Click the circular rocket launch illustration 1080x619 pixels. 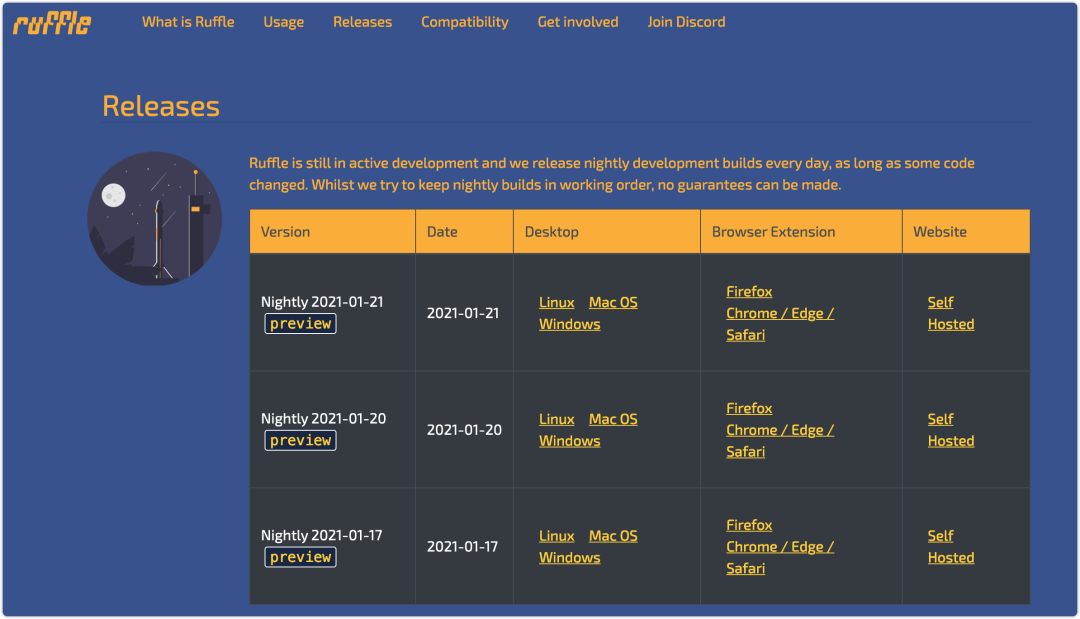click(x=155, y=218)
